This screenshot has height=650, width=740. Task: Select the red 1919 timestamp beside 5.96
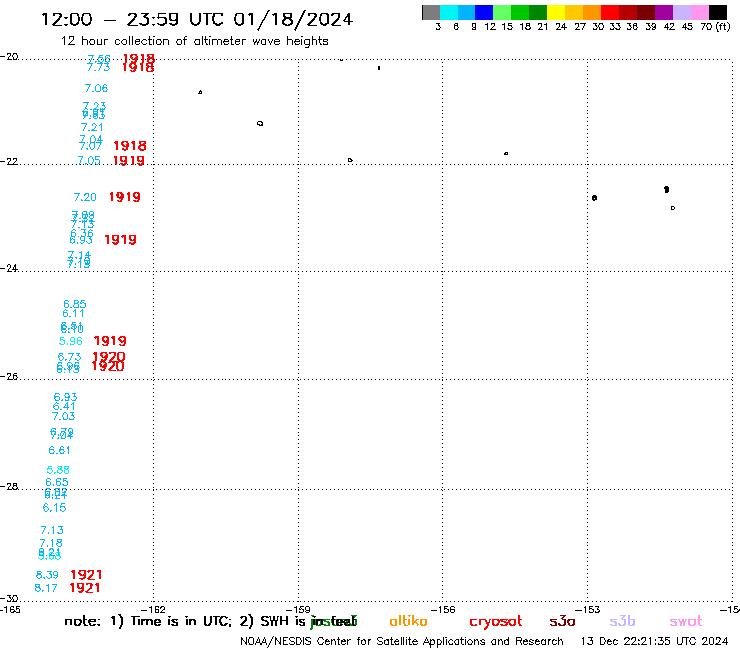click(110, 341)
